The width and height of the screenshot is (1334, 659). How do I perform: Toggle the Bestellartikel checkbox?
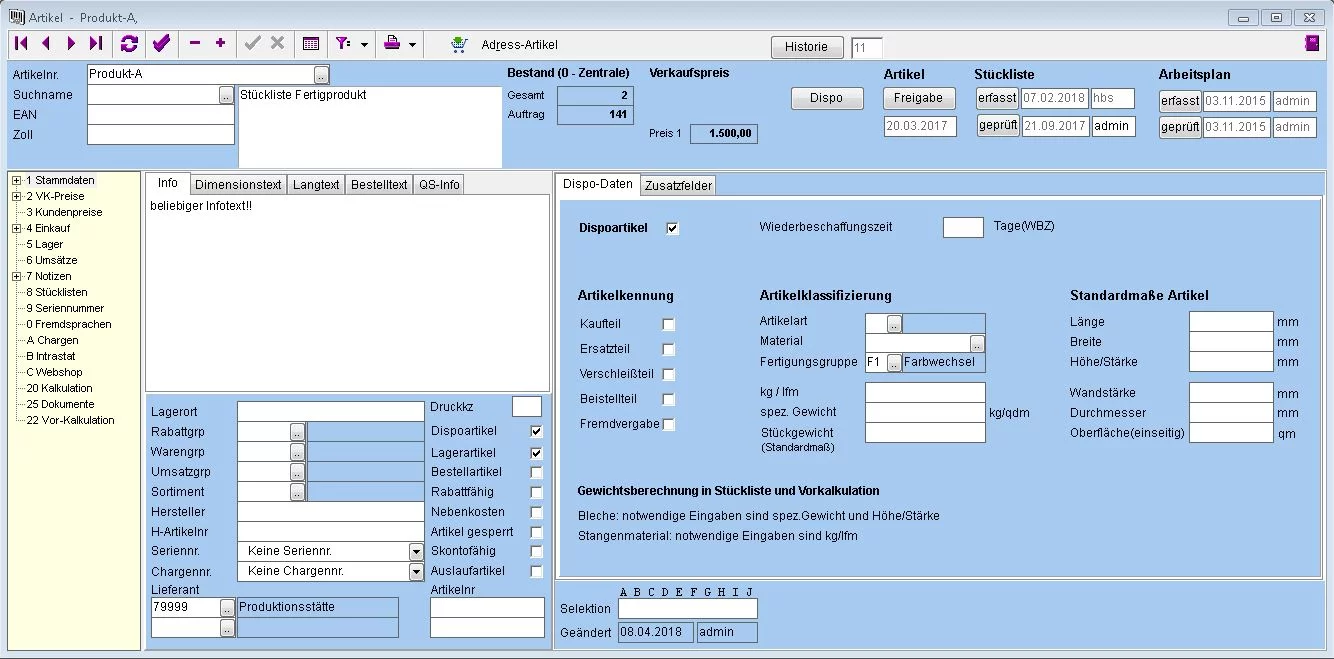(537, 472)
